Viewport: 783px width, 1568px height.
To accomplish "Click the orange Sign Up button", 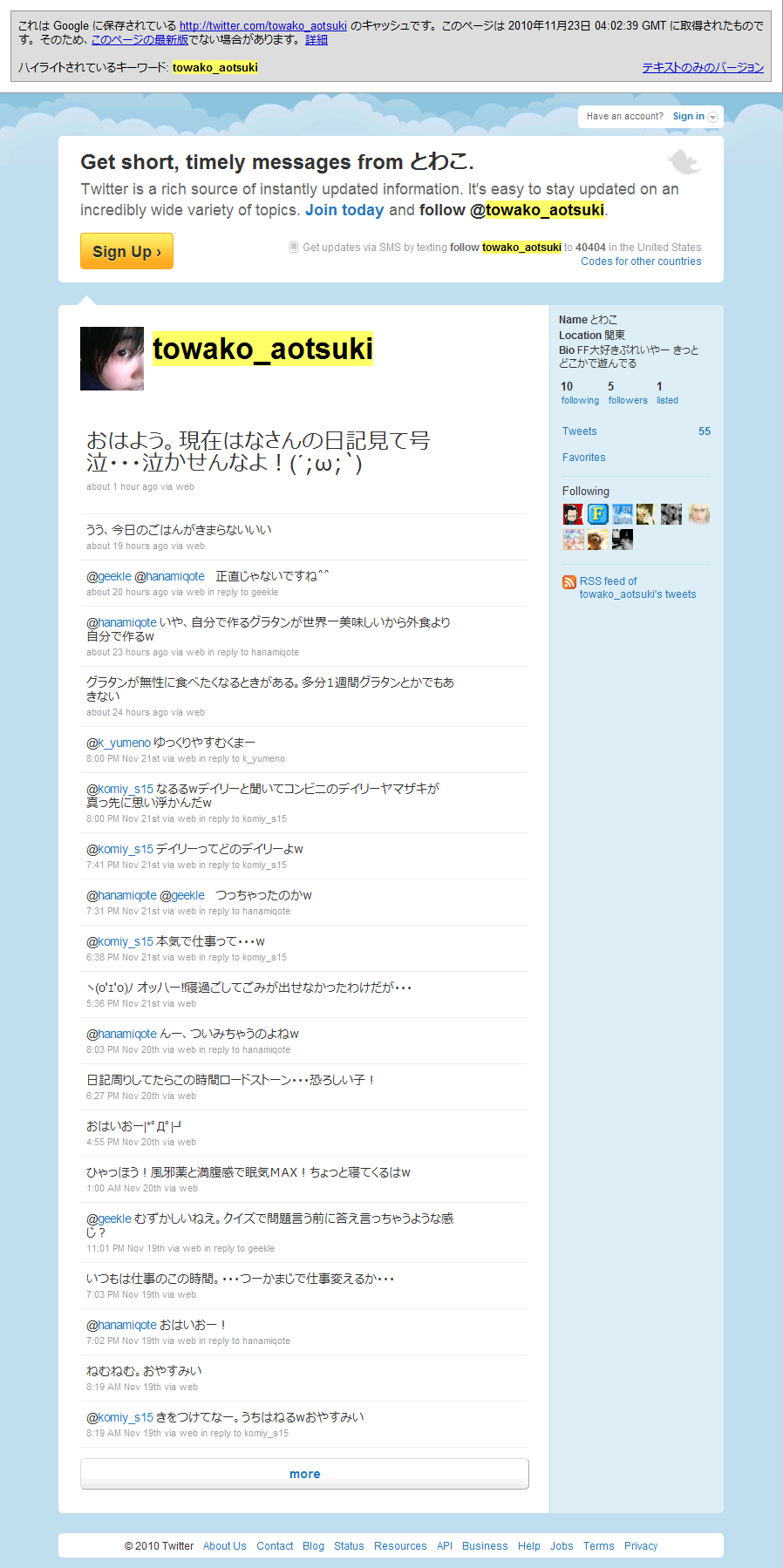I will pyautogui.click(x=126, y=251).
